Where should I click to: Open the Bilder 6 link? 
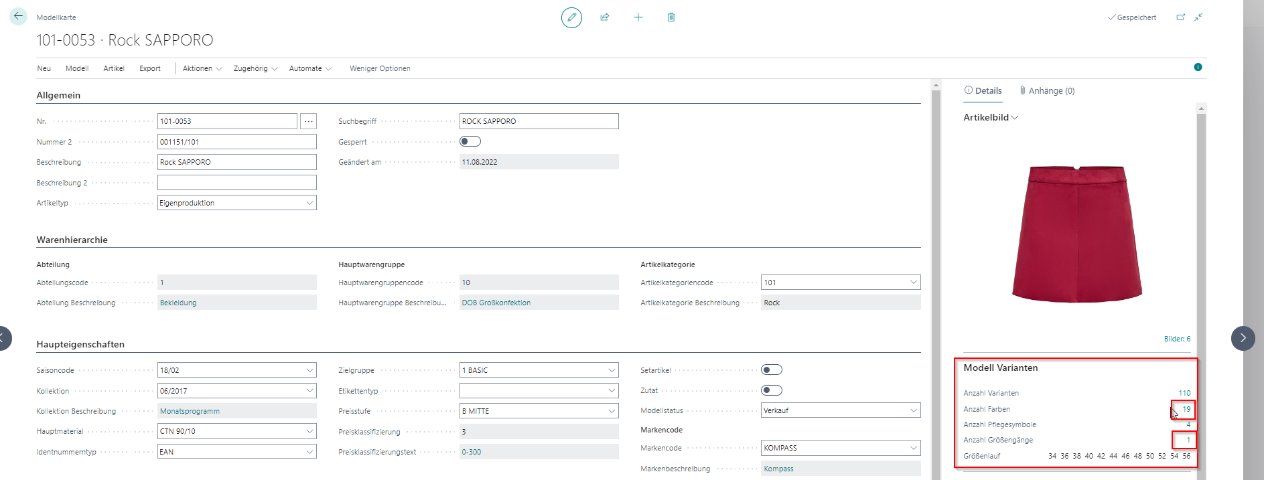click(1177, 339)
